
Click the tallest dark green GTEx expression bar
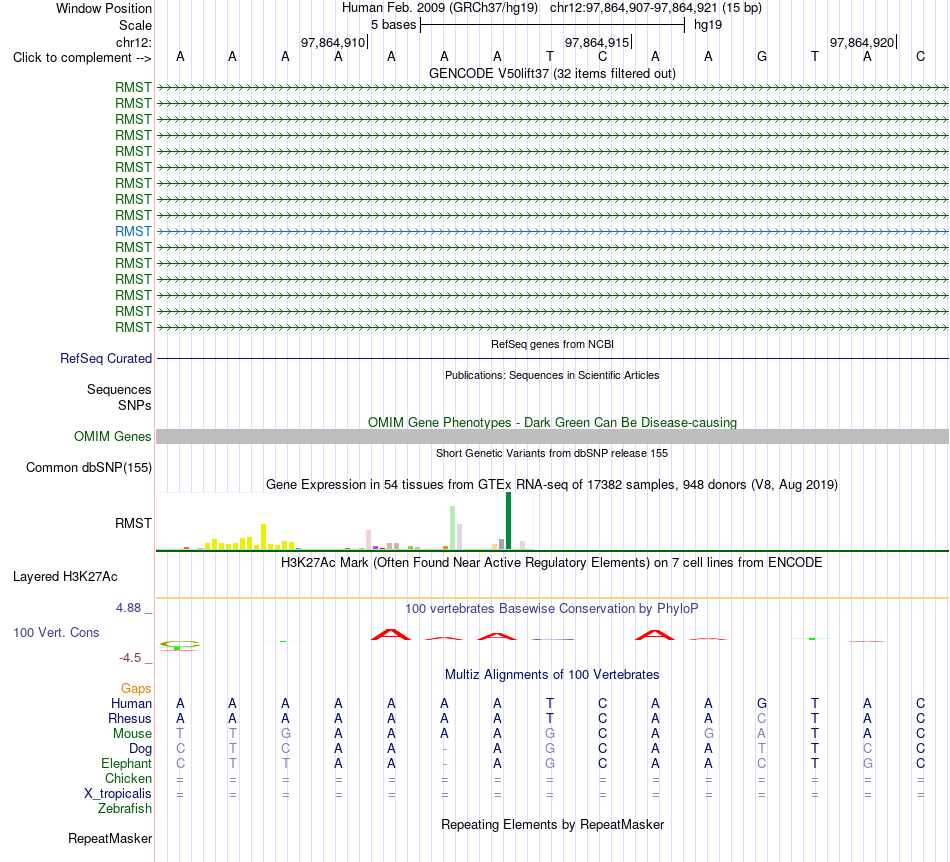[x=508, y=521]
